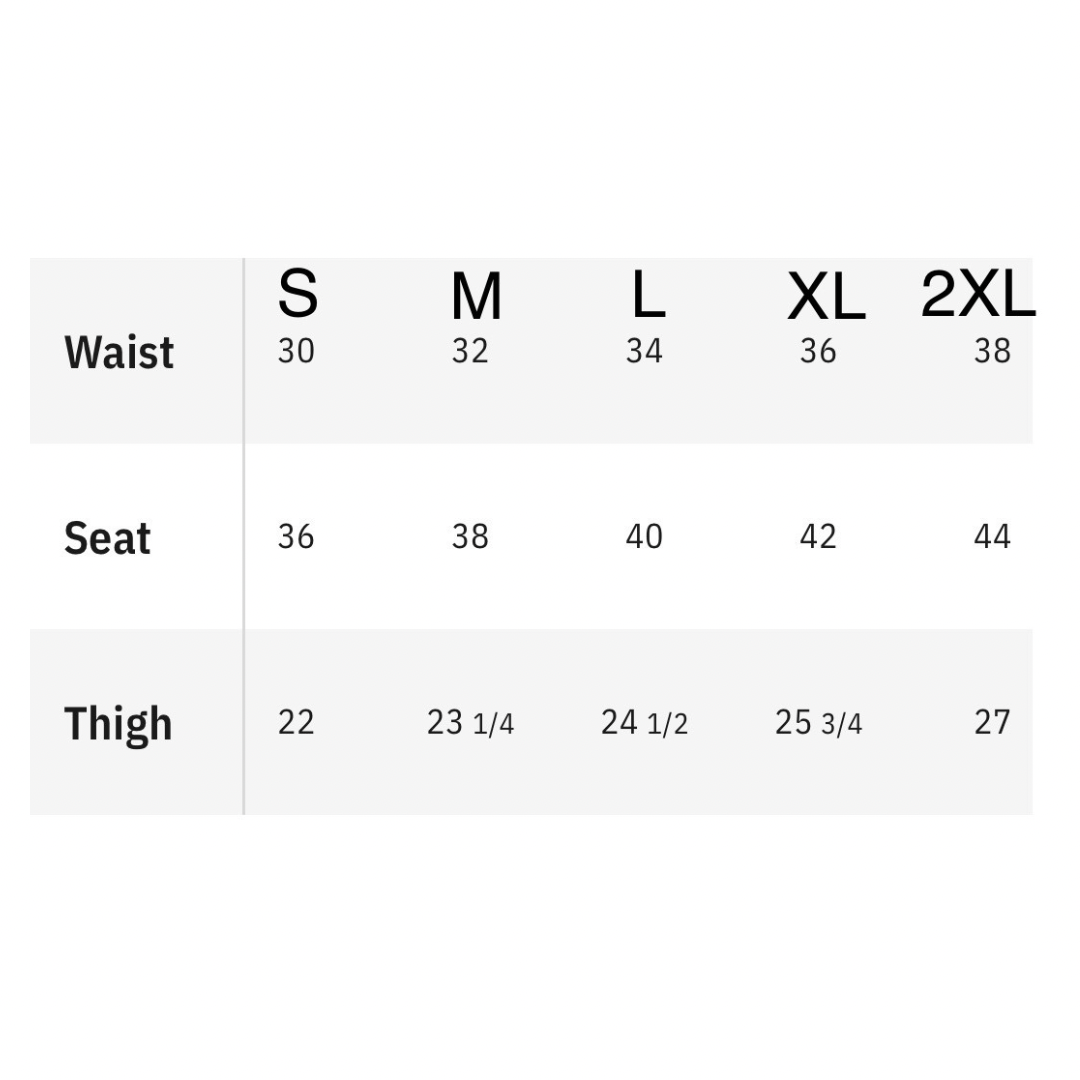Select the XL size column header
The width and height of the screenshot is (1080, 1080).
825,298
